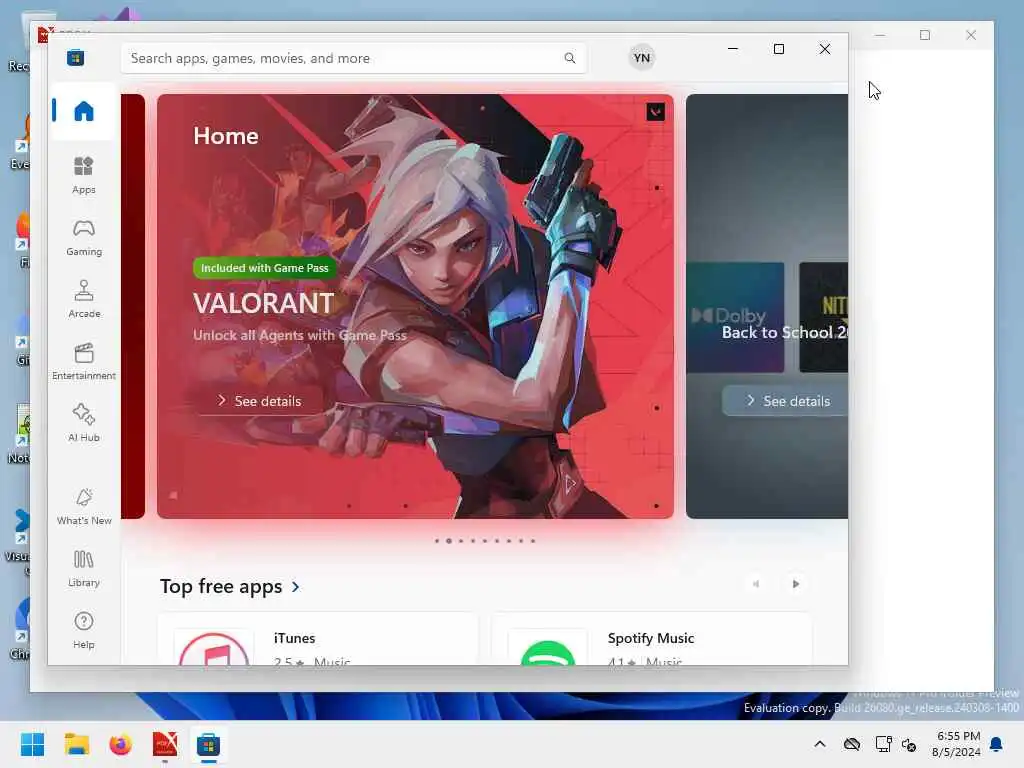Maximize the Microsoft Store window

(x=778, y=49)
